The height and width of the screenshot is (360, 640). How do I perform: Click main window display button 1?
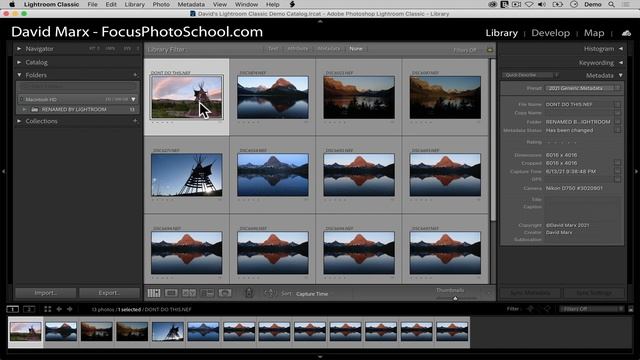click(13, 309)
